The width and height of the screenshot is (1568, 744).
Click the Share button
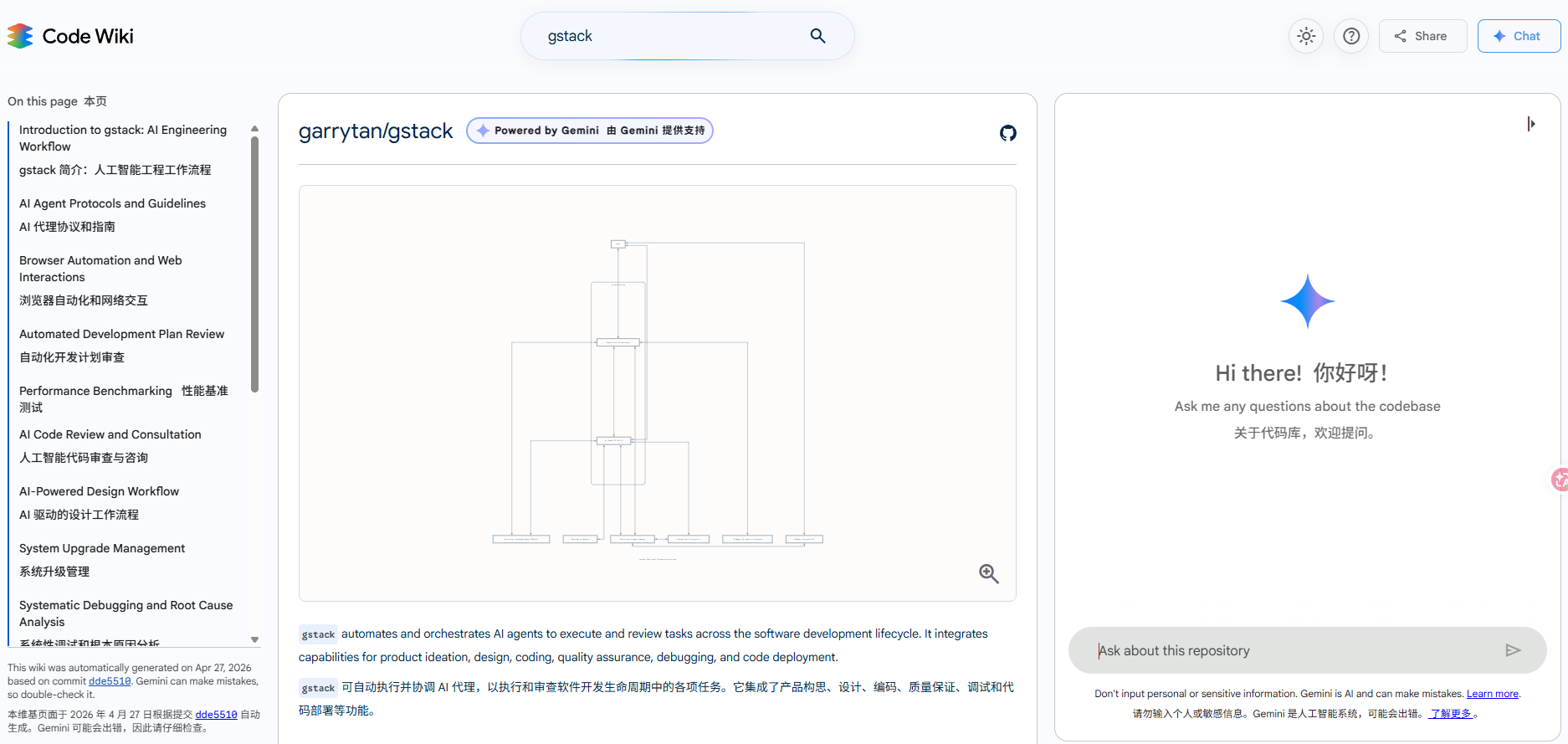point(1422,36)
